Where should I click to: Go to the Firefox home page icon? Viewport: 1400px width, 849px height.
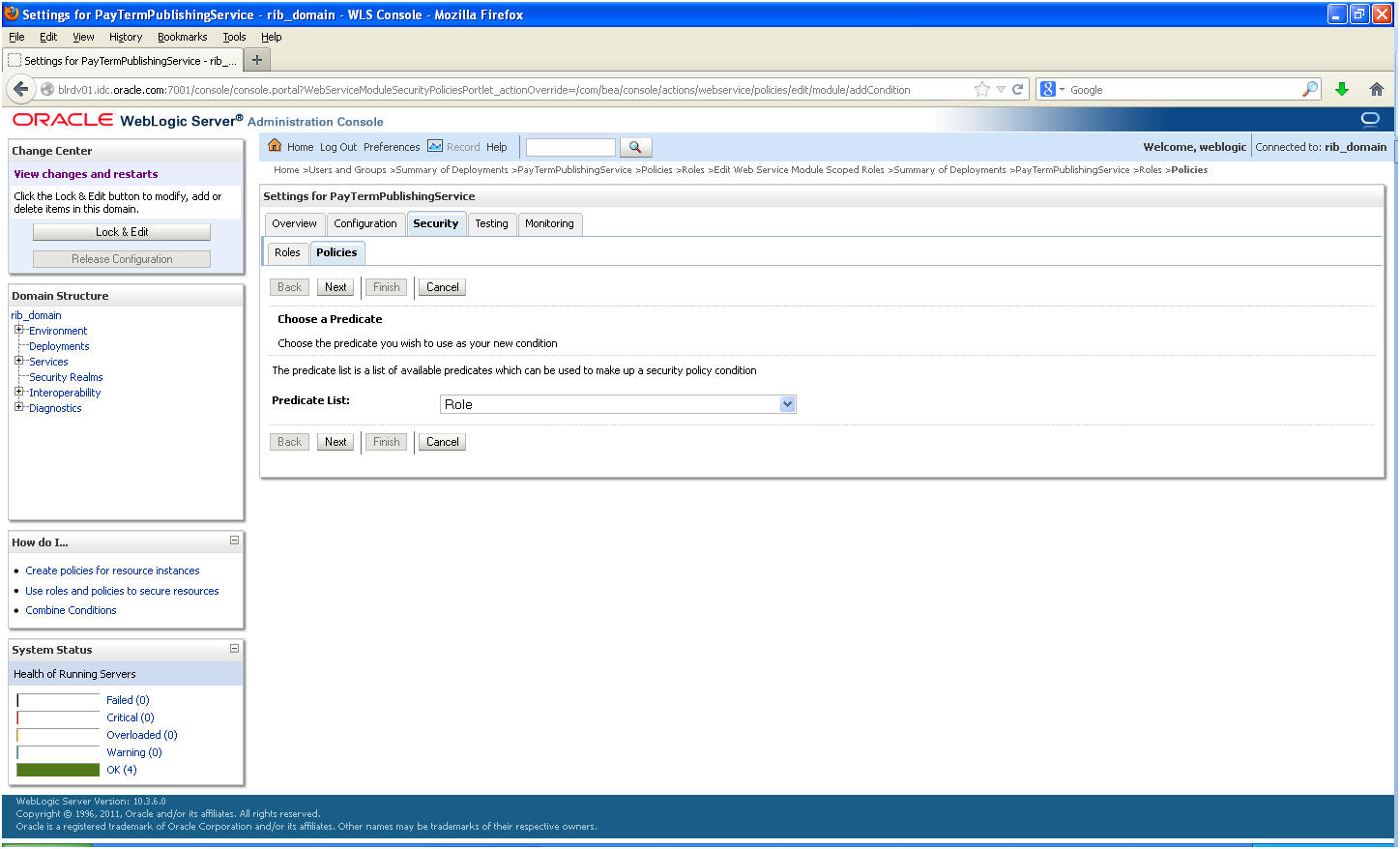point(1377,90)
